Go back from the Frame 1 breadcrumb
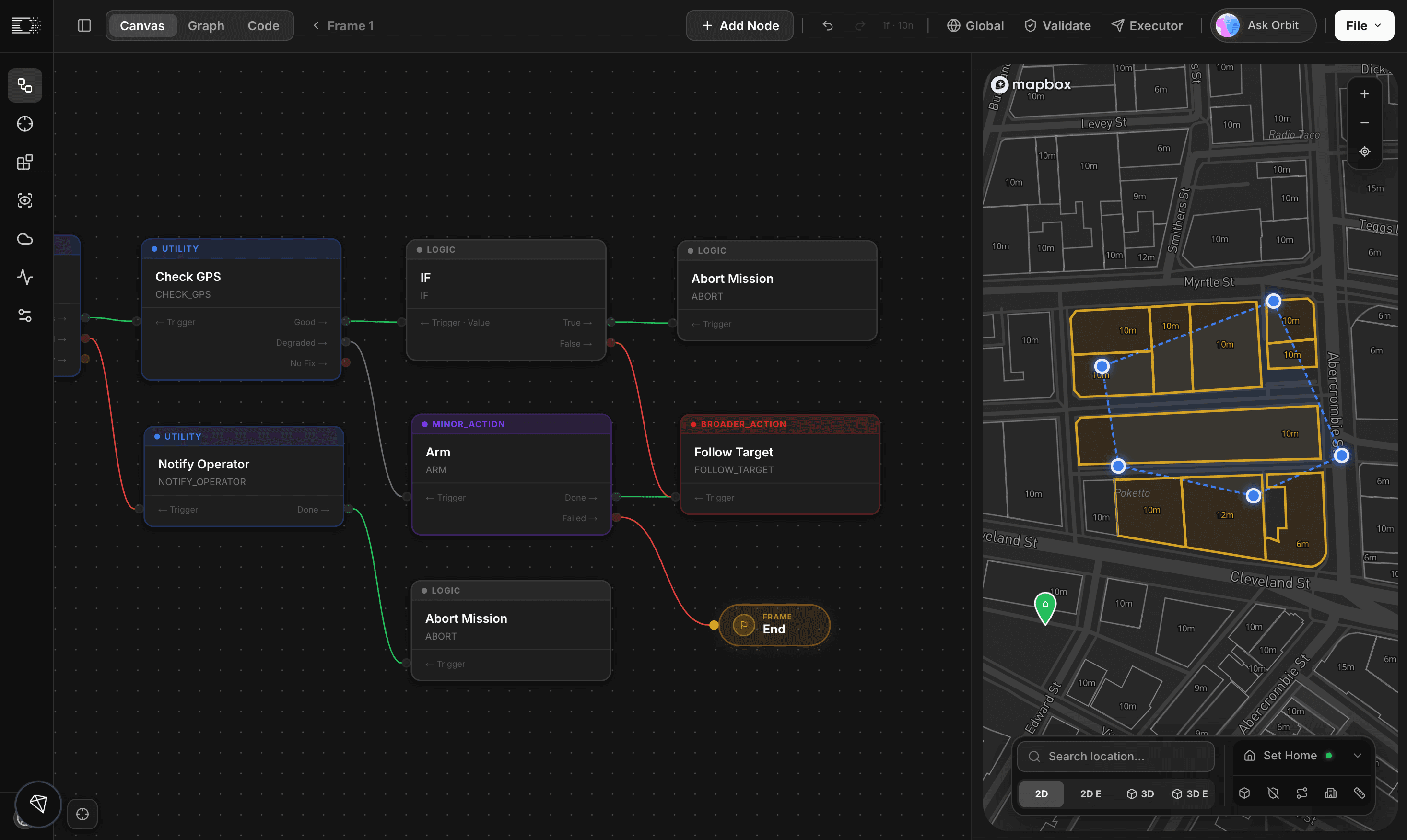 pos(316,25)
